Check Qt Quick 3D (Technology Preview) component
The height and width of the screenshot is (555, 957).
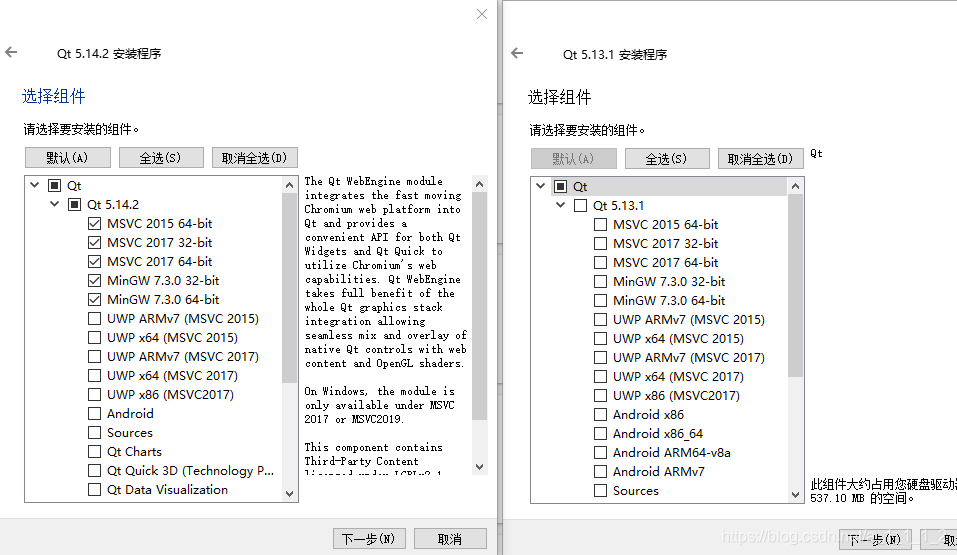[x=94, y=470]
